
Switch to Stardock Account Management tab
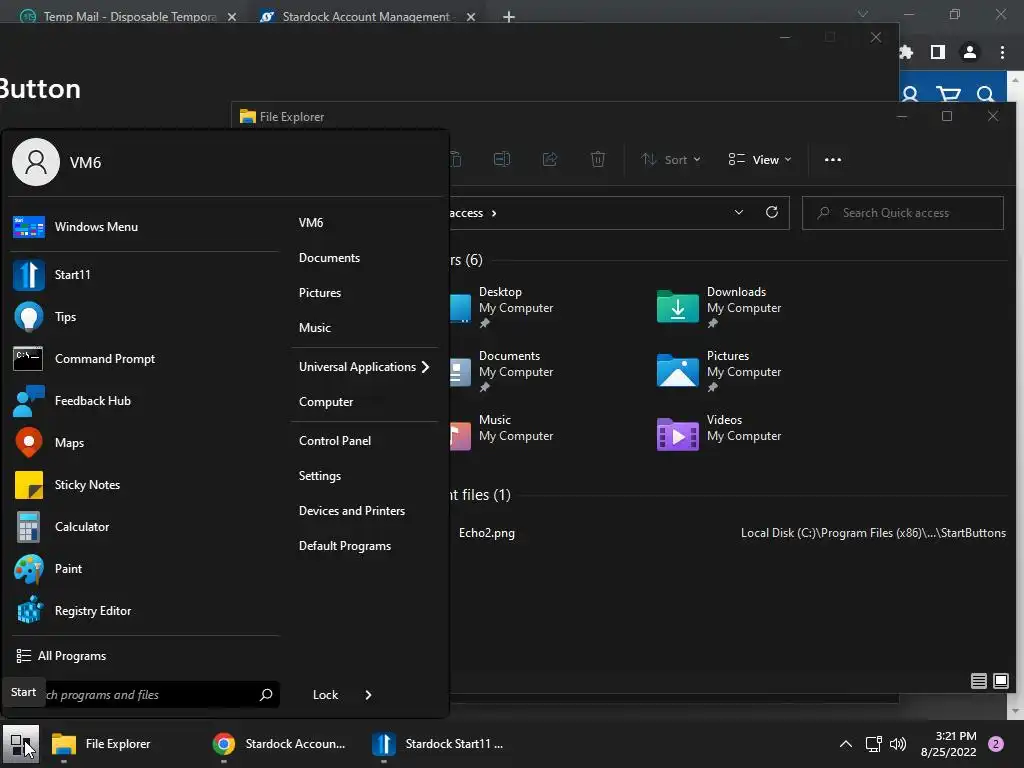click(365, 16)
